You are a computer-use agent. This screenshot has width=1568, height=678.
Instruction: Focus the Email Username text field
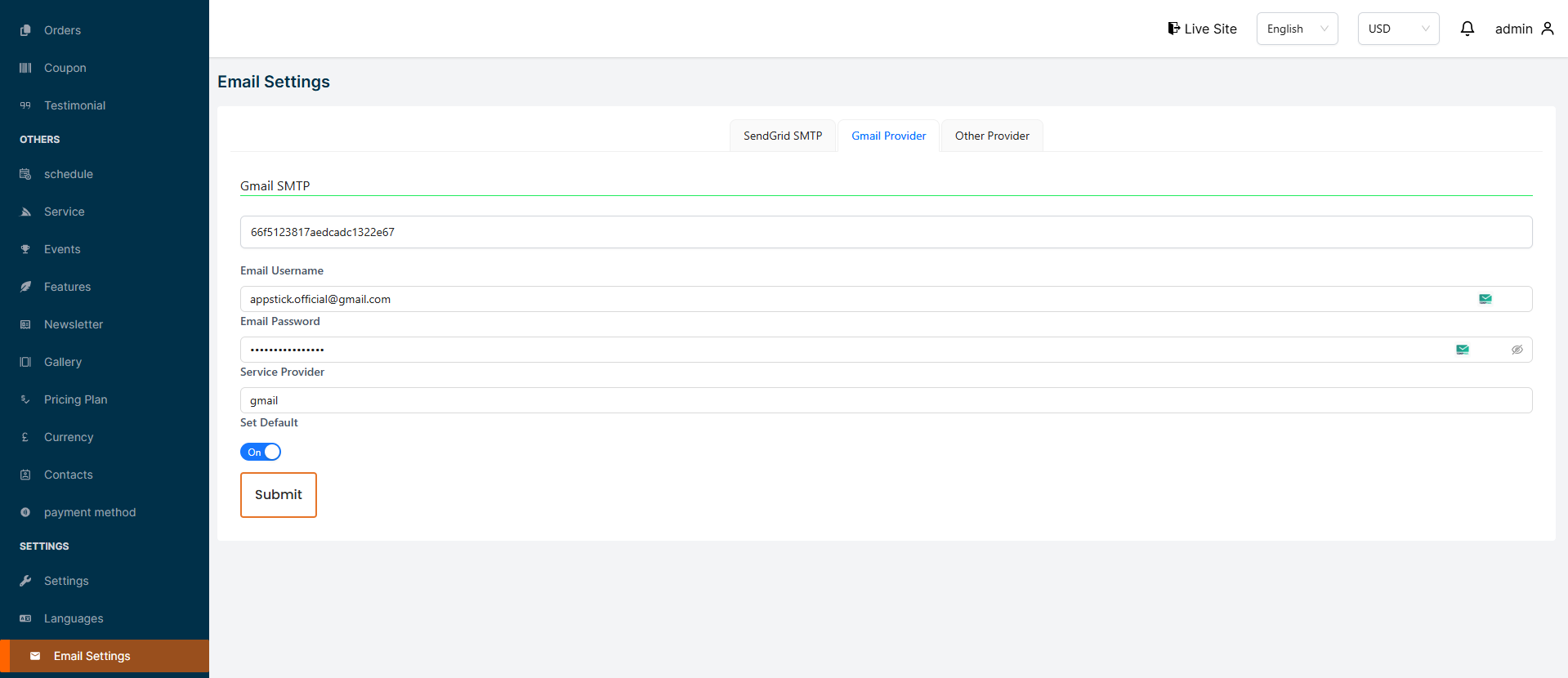[858, 299]
